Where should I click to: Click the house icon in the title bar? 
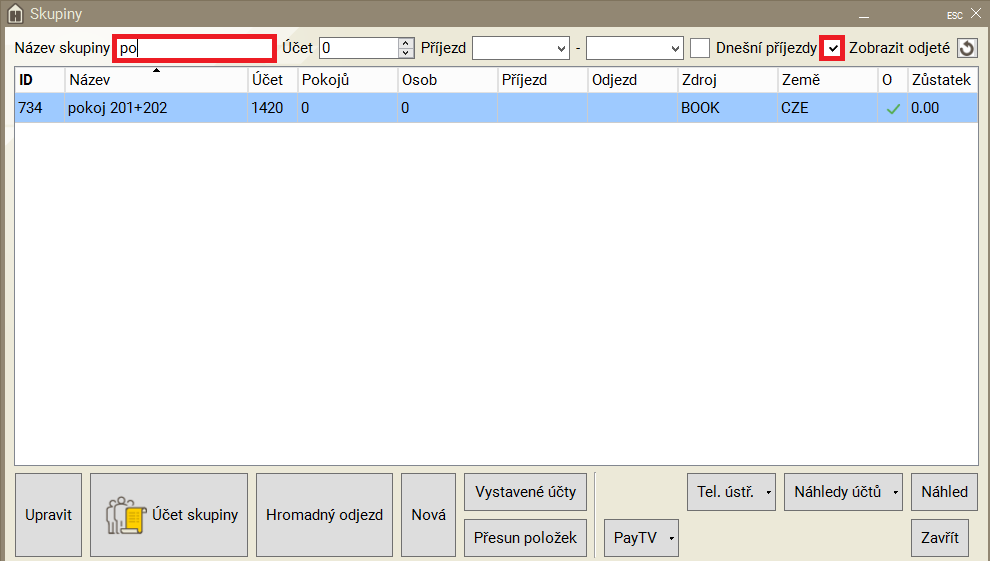click(15, 14)
